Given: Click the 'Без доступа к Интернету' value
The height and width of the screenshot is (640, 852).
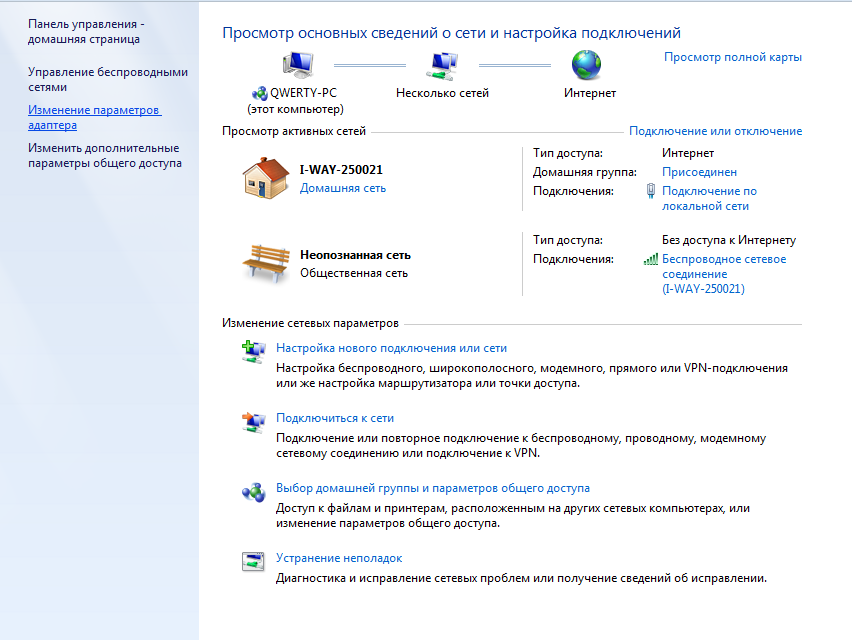Looking at the screenshot, I should coord(729,240).
